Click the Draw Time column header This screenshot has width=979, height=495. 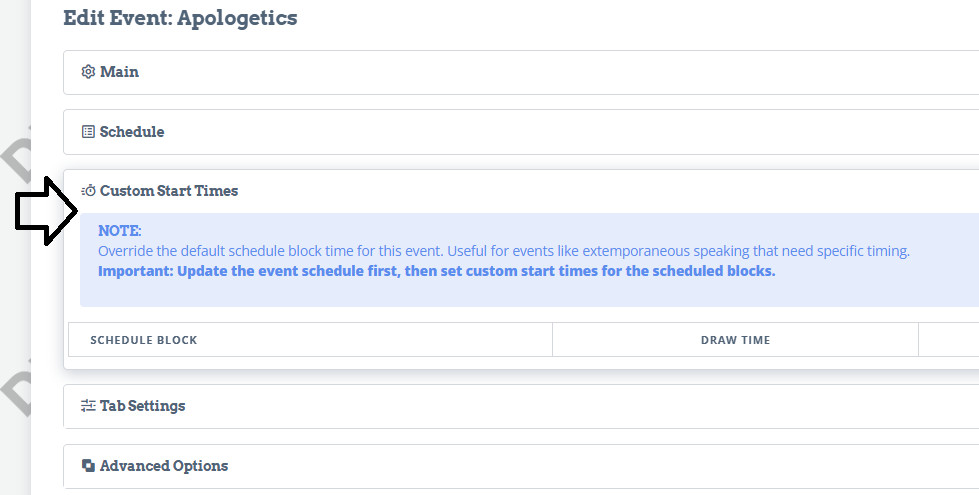pyautogui.click(x=735, y=340)
